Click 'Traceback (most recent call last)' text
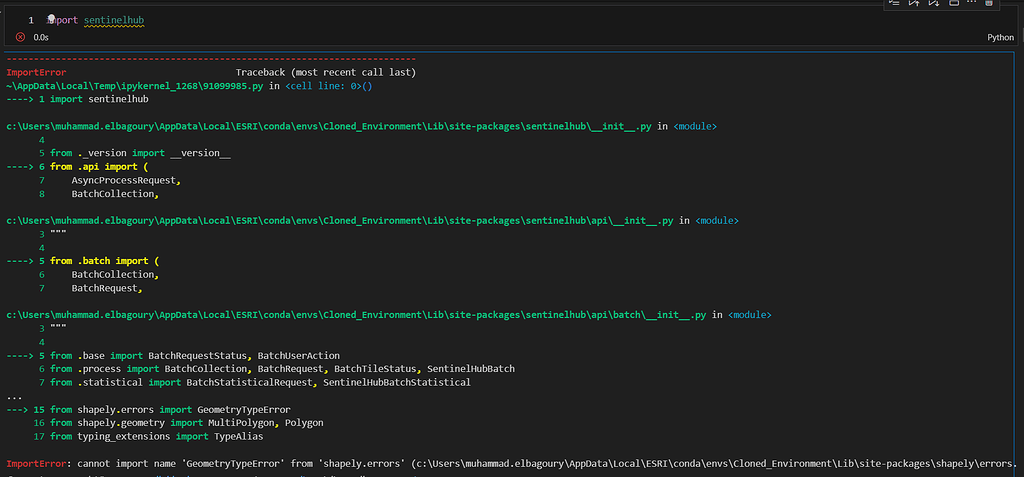Screen dimensions: 1024x477 [326, 73]
